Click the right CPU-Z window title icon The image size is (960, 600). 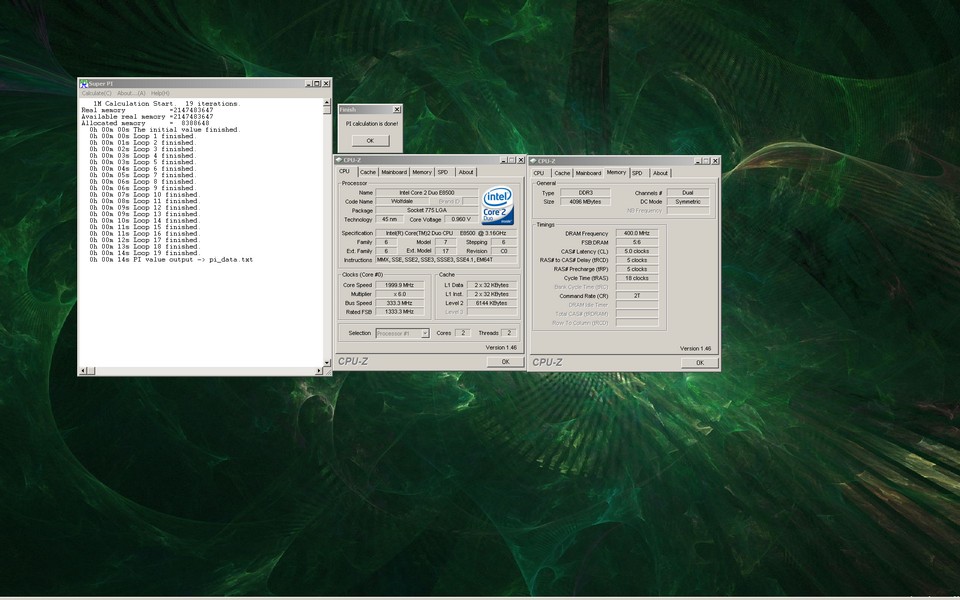[x=533, y=161]
